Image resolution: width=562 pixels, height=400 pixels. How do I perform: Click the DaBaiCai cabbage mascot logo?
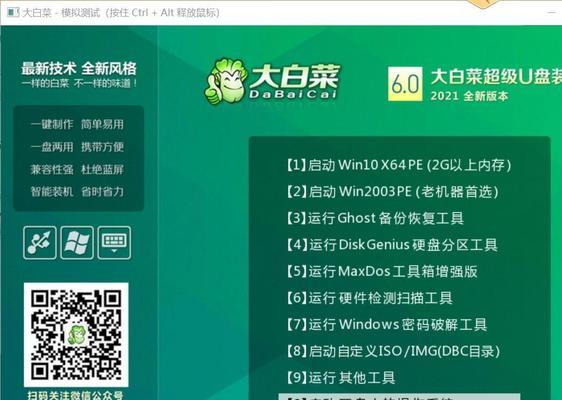(226, 81)
